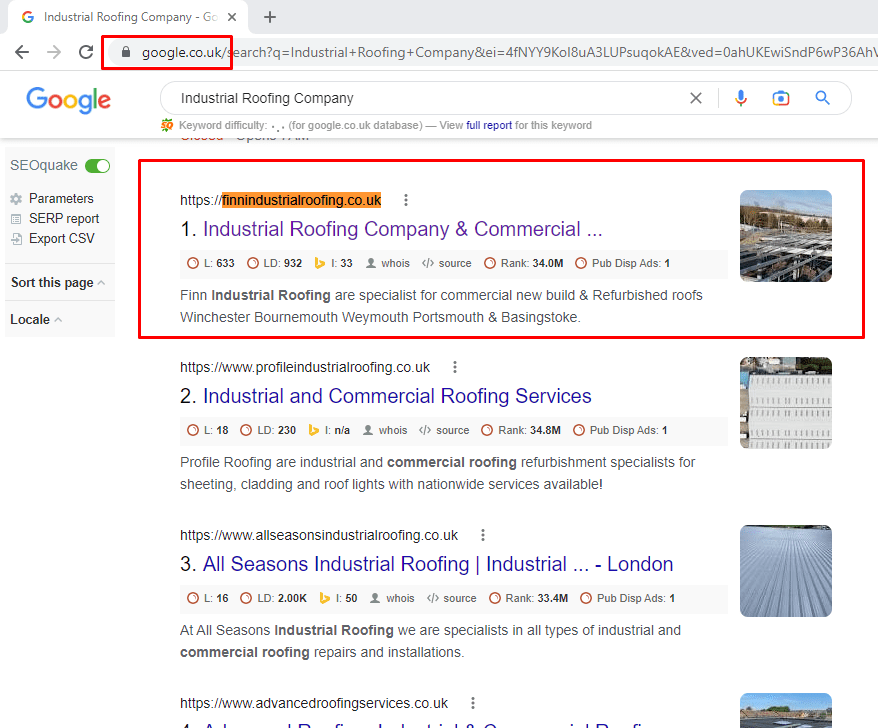Toggle the SEOquake switch off
Viewport: 878px width, 728px height.
pos(97,166)
